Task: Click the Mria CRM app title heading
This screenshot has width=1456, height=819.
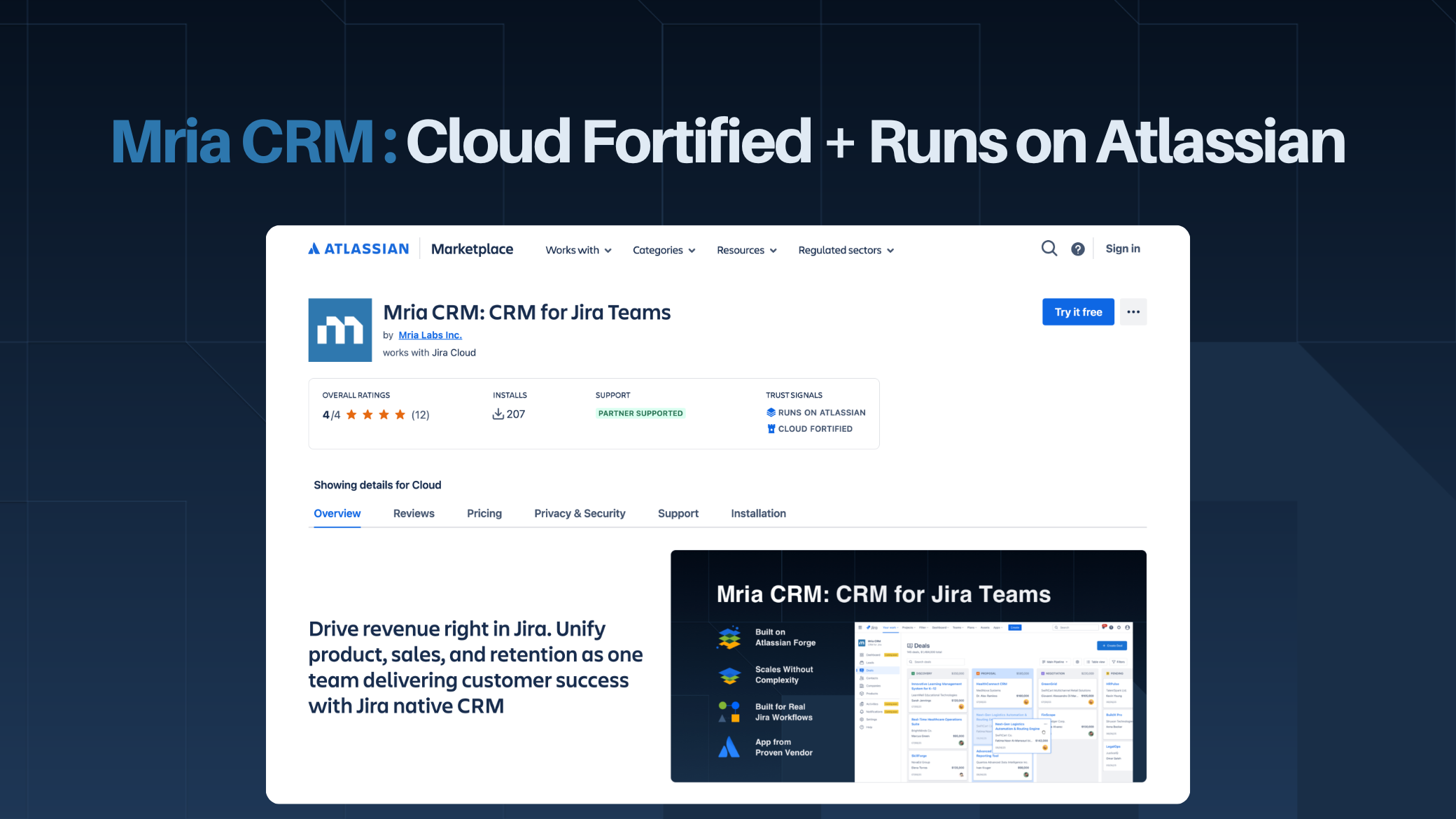Action: (527, 312)
